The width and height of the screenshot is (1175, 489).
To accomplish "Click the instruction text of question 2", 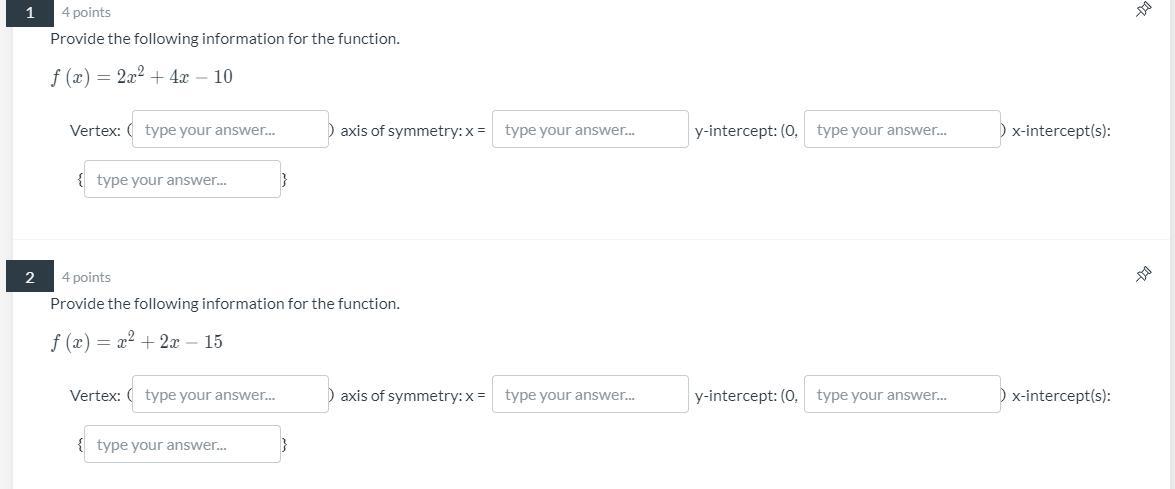I will click(x=225, y=304).
